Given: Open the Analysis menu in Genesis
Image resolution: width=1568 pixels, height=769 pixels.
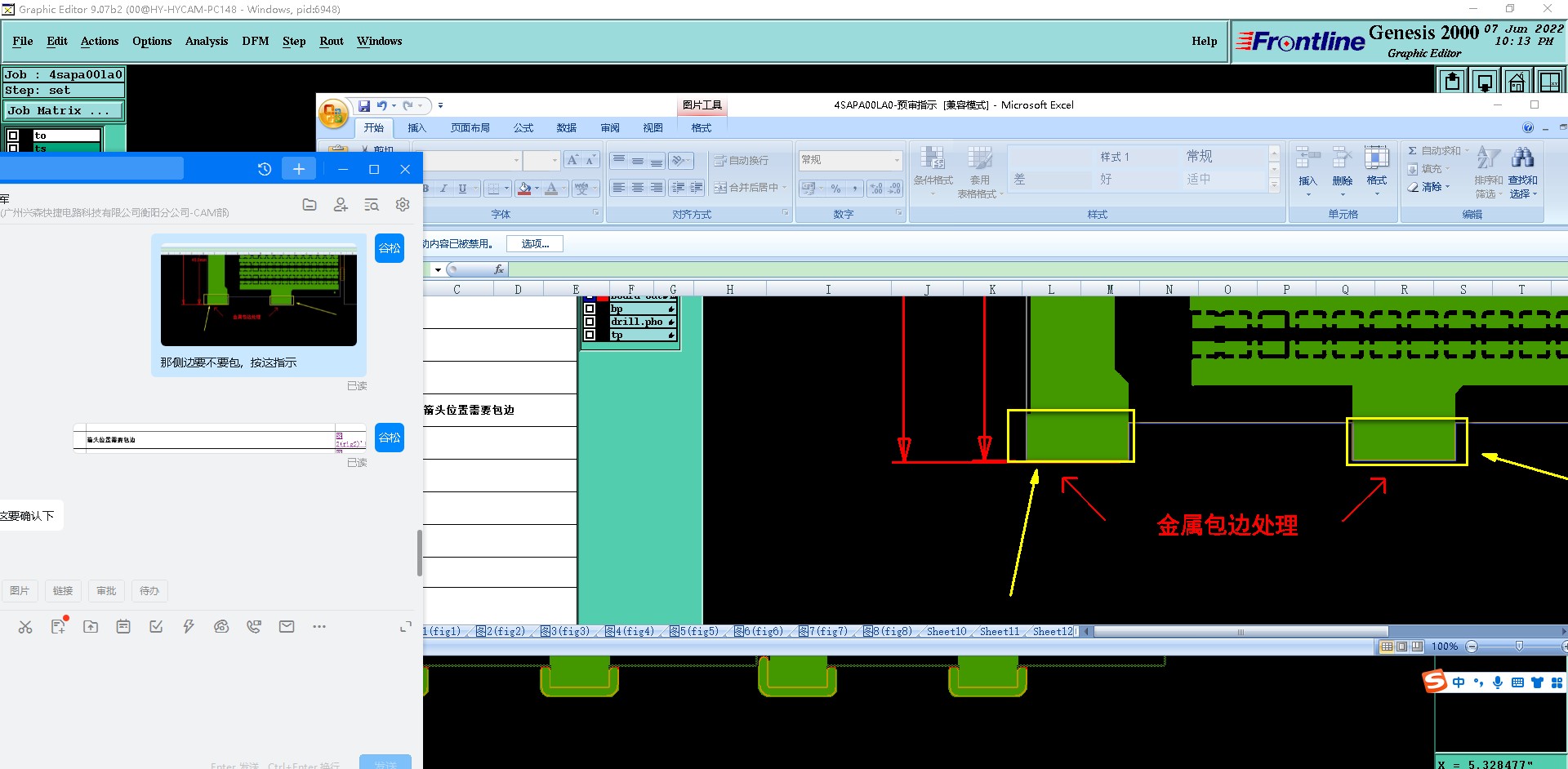Looking at the screenshot, I should click(x=207, y=41).
